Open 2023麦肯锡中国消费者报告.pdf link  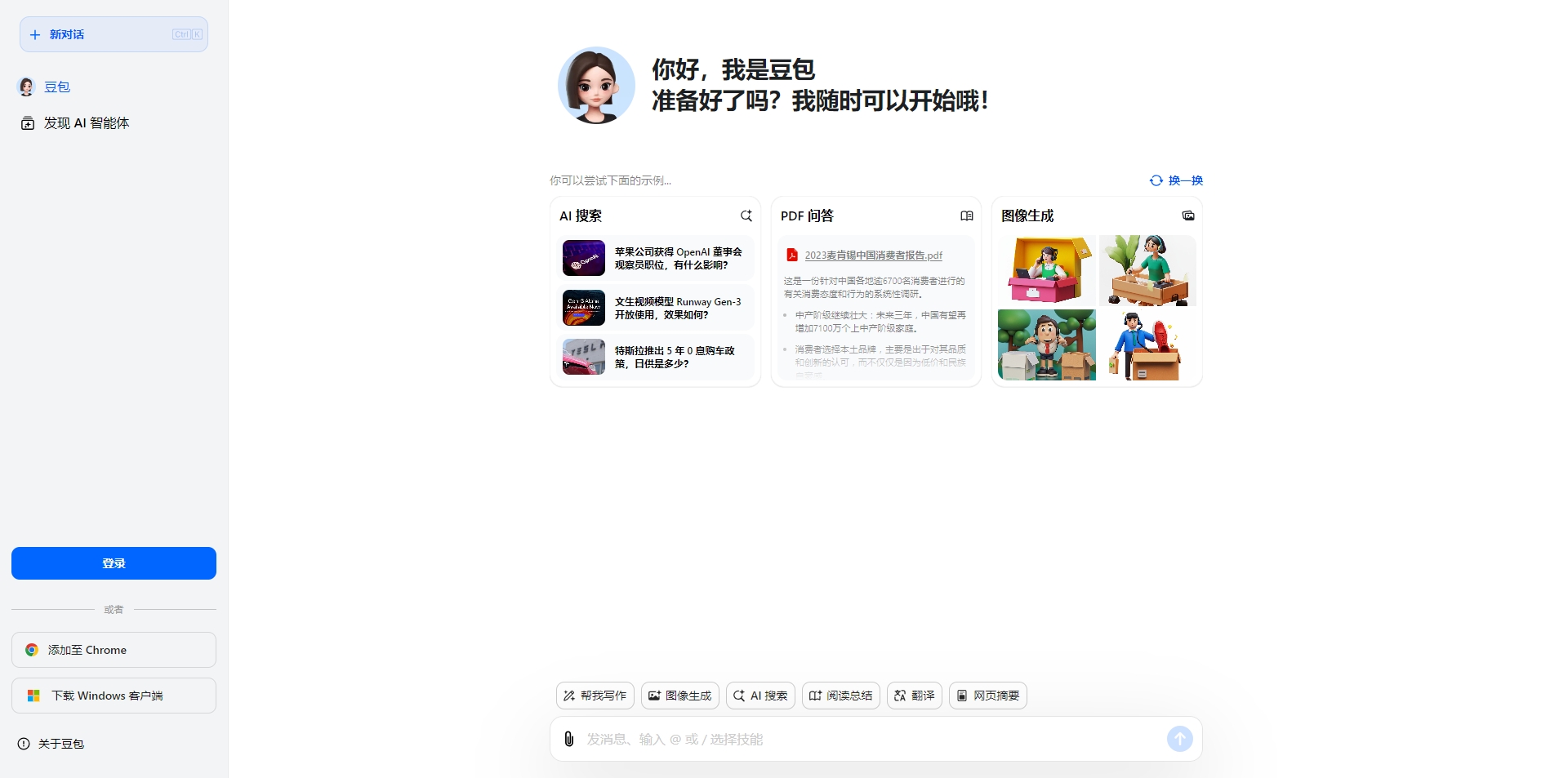pos(873,256)
